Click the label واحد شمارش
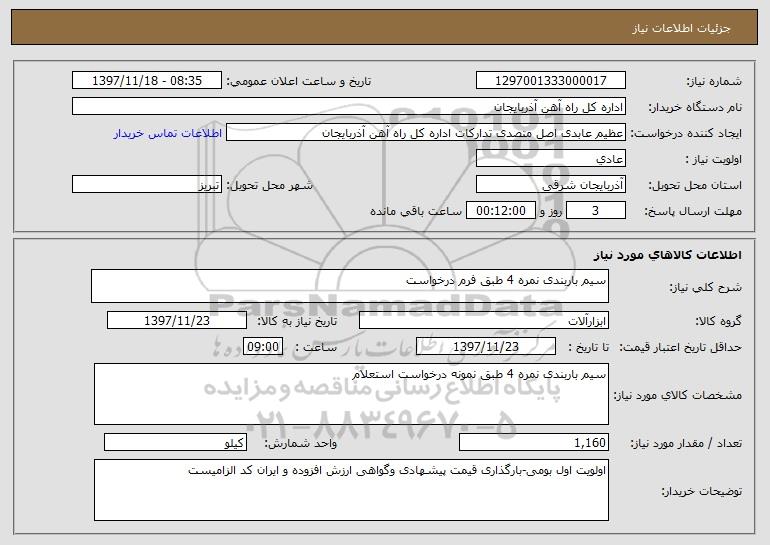770x545 pixels. coord(301,443)
